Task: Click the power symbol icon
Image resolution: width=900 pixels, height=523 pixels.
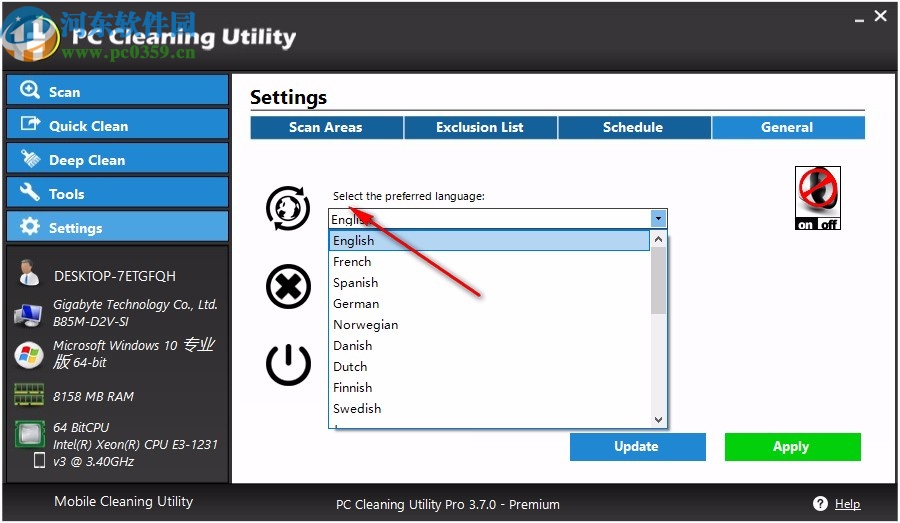Action: click(x=288, y=364)
